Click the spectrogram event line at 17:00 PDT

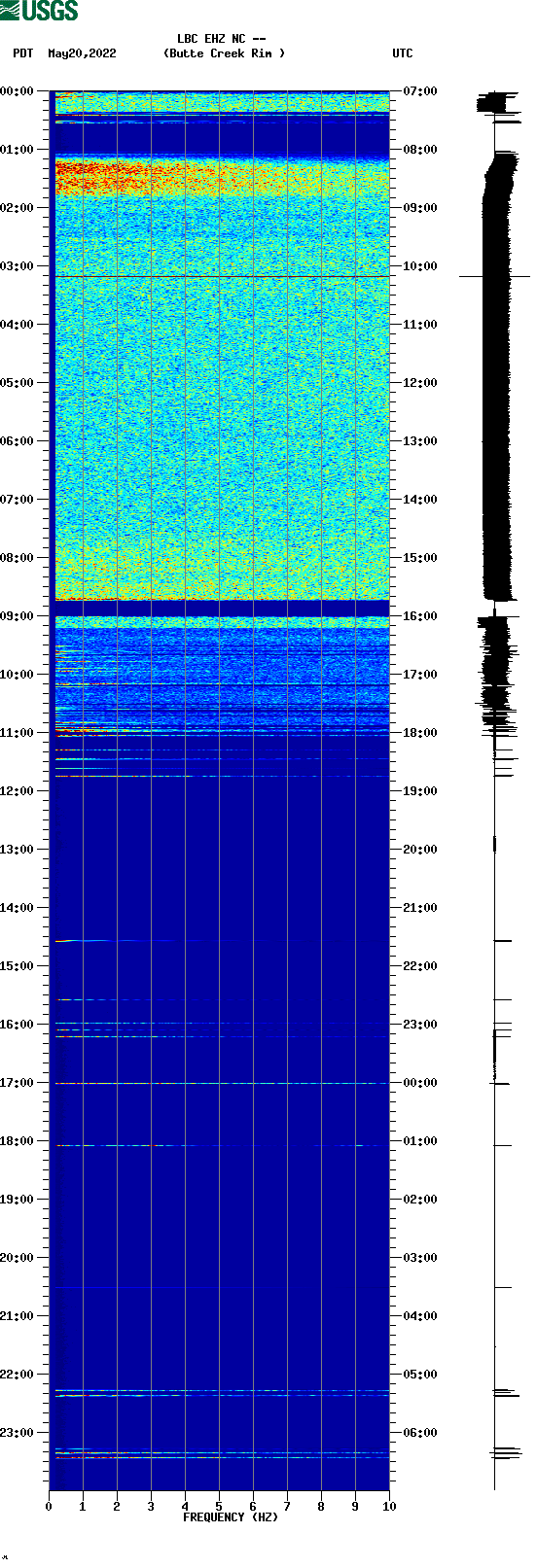pos(222,1083)
